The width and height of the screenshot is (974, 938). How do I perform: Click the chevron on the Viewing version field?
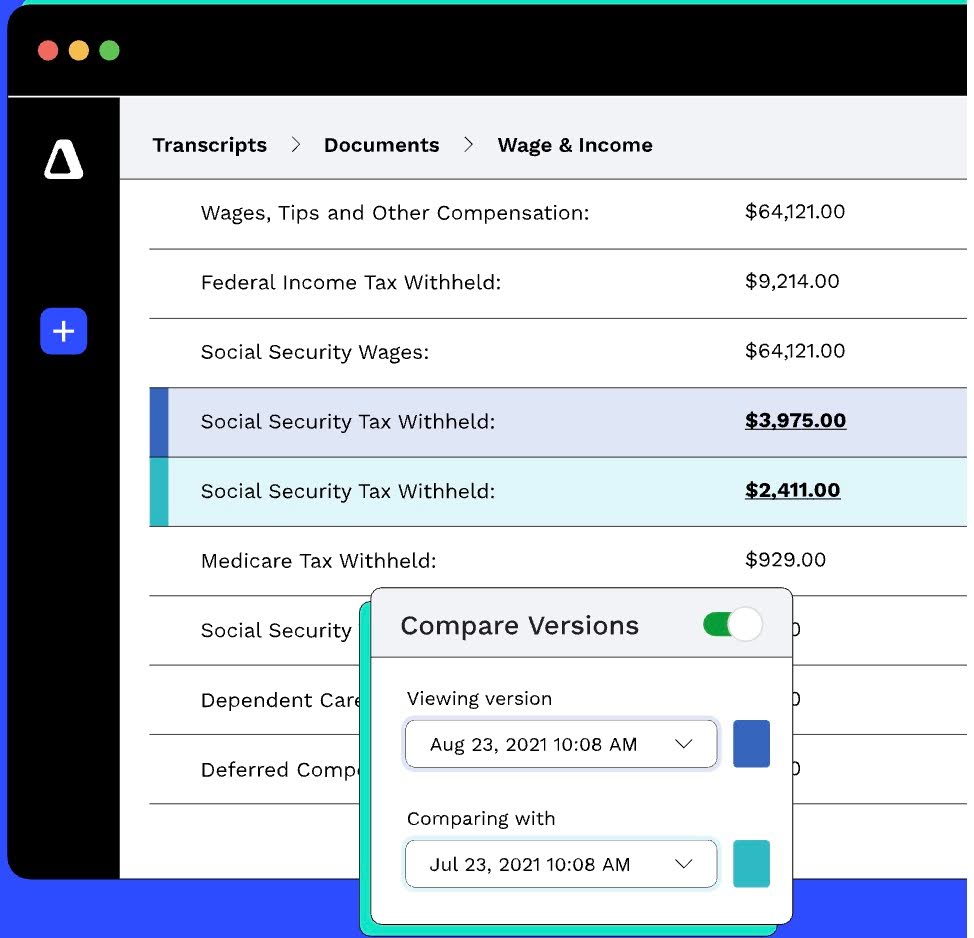pos(685,744)
